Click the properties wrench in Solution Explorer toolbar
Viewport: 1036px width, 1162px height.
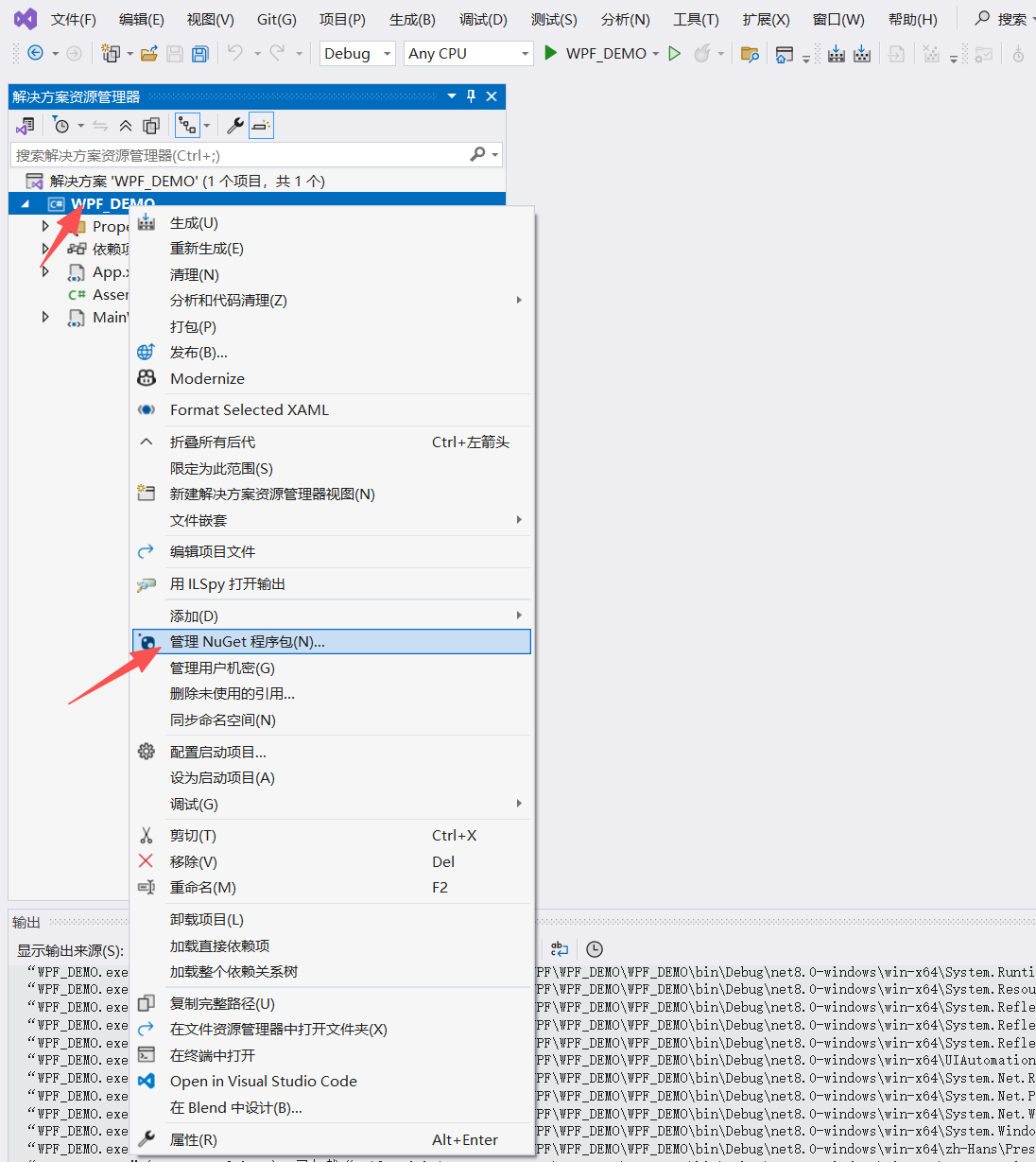click(x=235, y=126)
